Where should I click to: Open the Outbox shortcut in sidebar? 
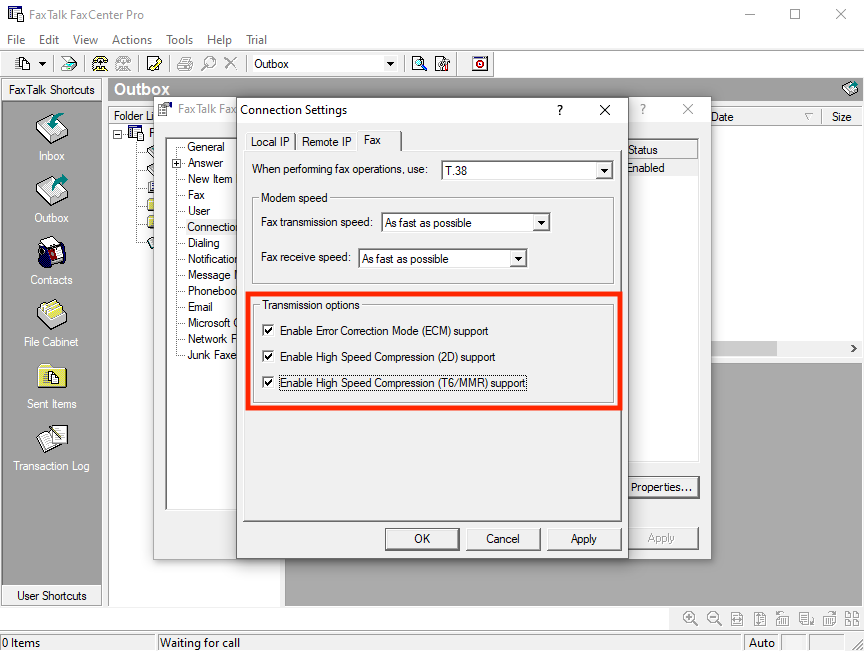(x=51, y=199)
